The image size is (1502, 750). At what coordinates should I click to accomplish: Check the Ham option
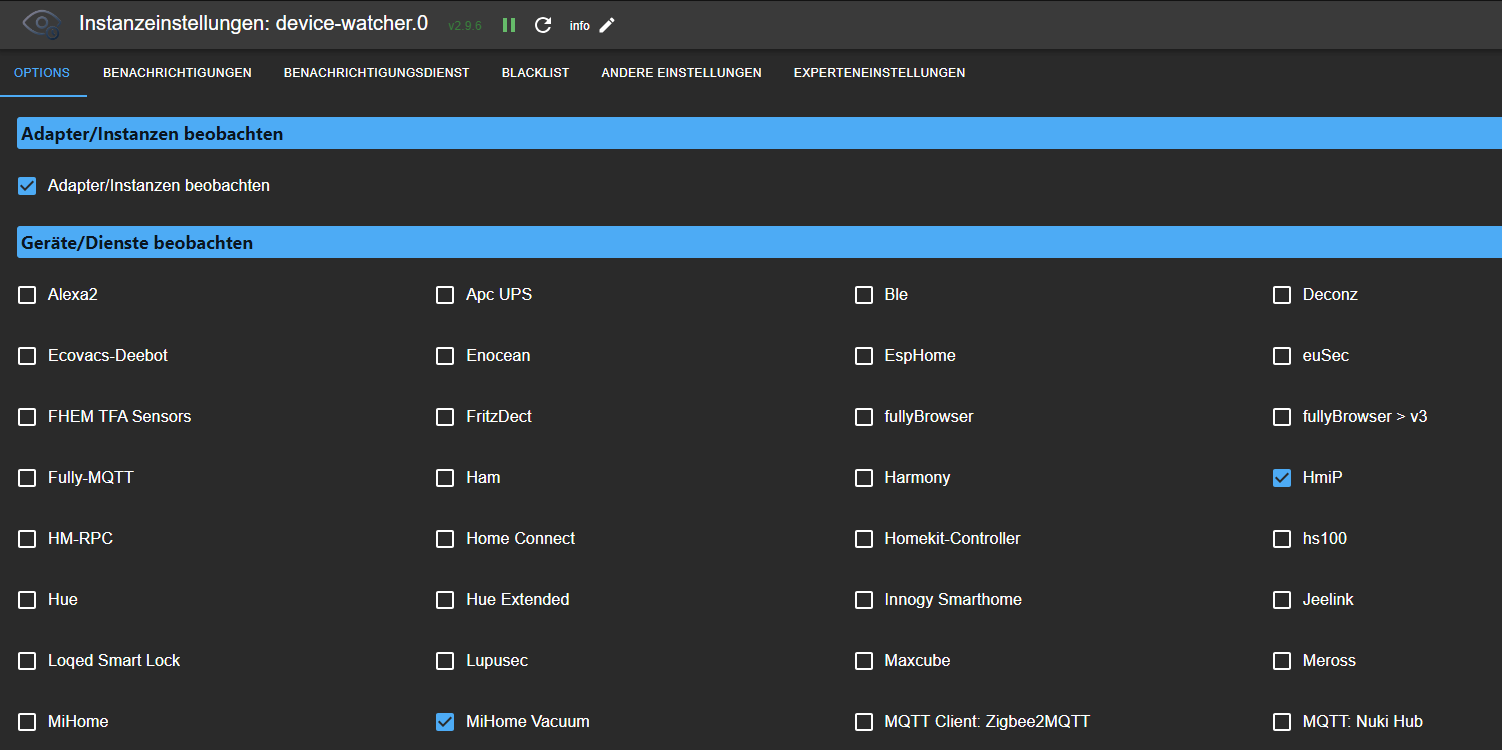pyautogui.click(x=445, y=478)
